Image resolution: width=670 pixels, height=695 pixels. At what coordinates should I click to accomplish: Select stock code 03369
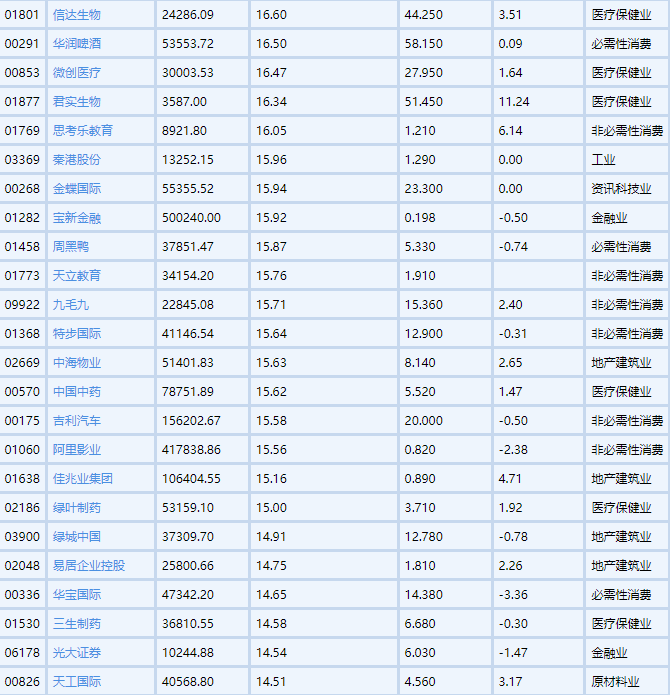pos(22,160)
